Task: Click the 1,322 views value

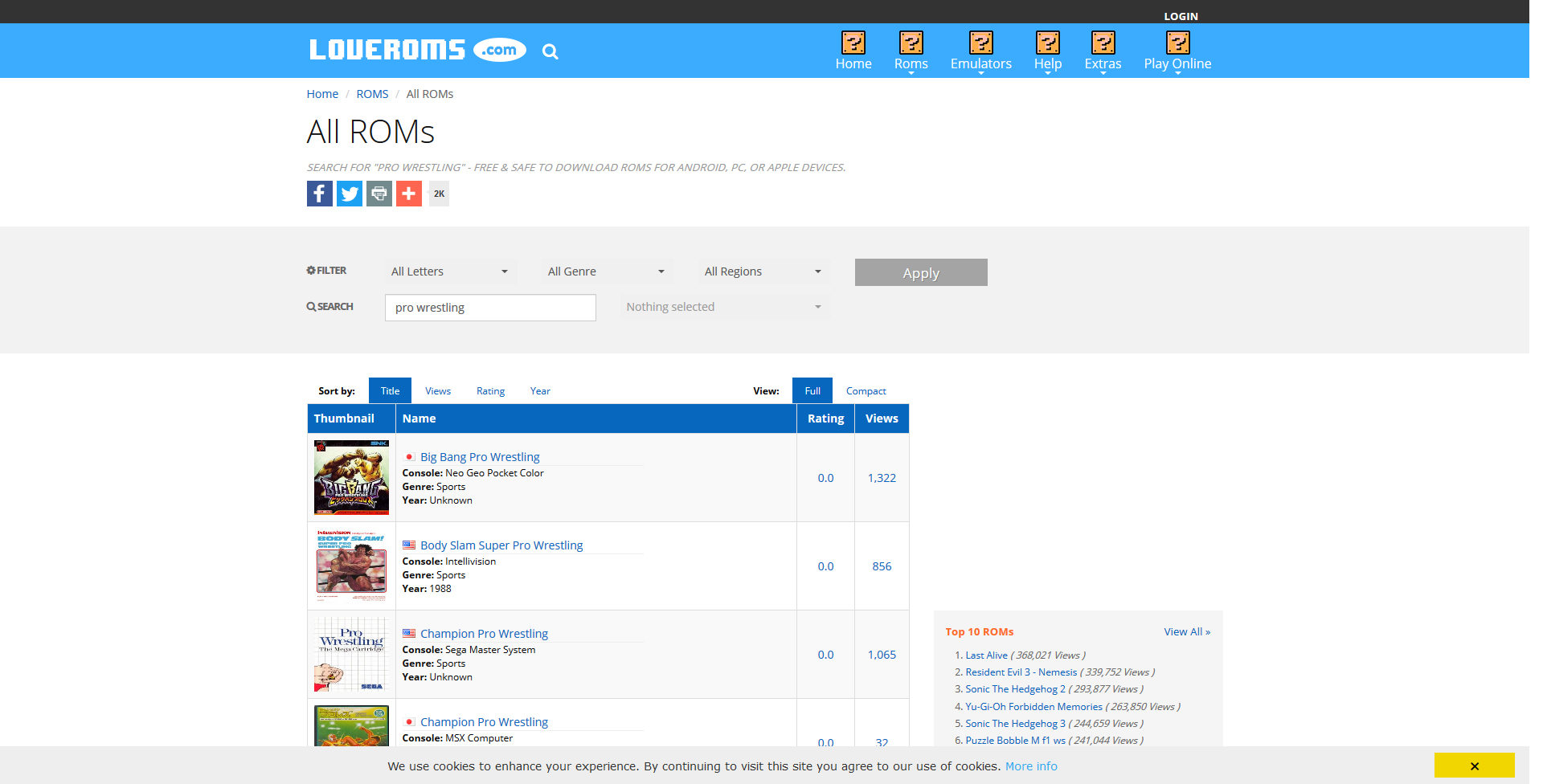Action: click(882, 478)
